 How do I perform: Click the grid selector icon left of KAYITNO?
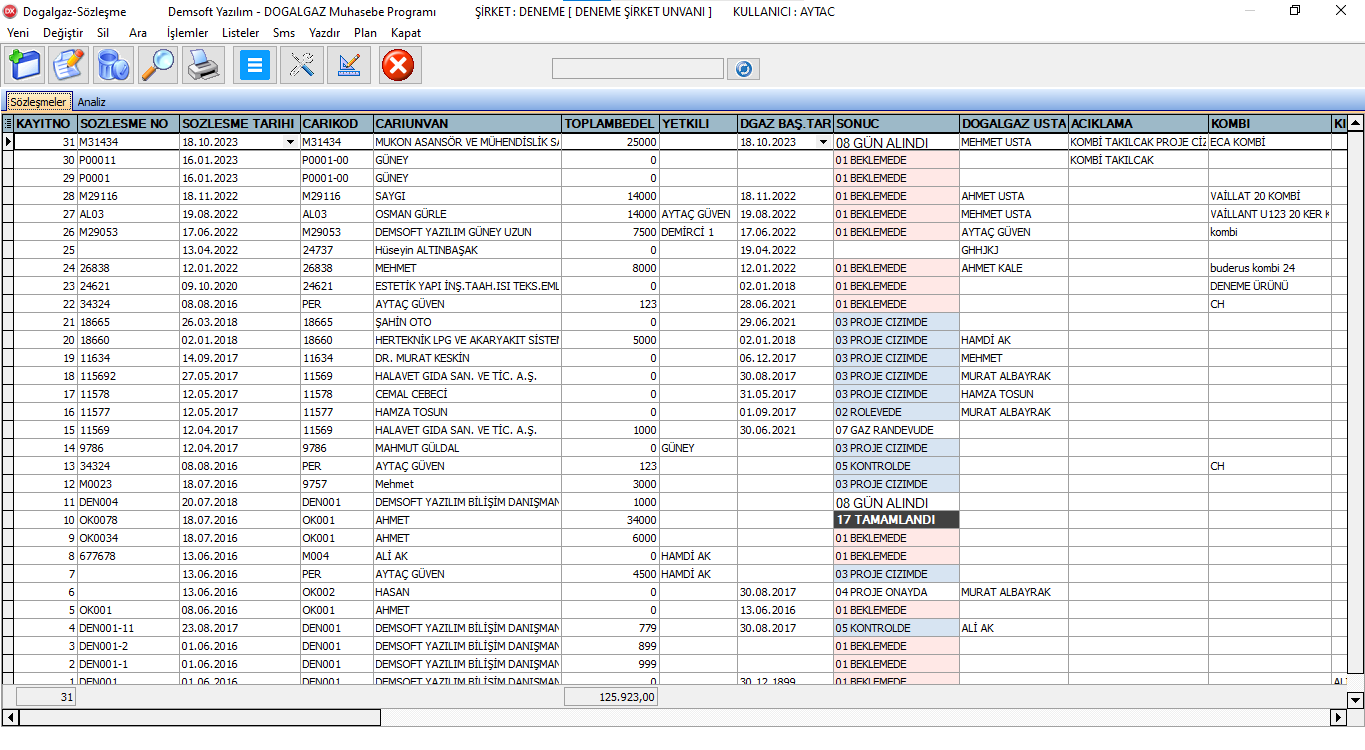(x=8, y=124)
